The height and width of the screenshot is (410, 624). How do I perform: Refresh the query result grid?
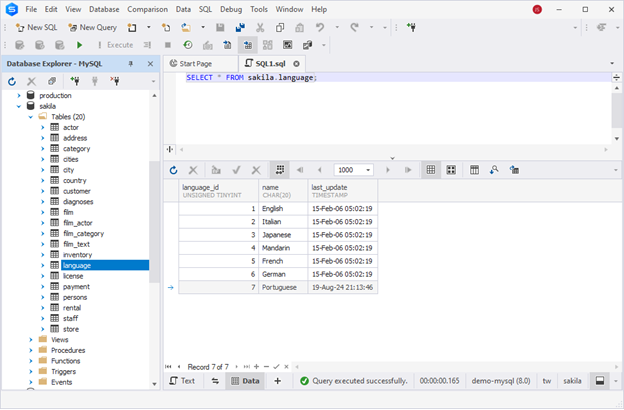coord(173,170)
